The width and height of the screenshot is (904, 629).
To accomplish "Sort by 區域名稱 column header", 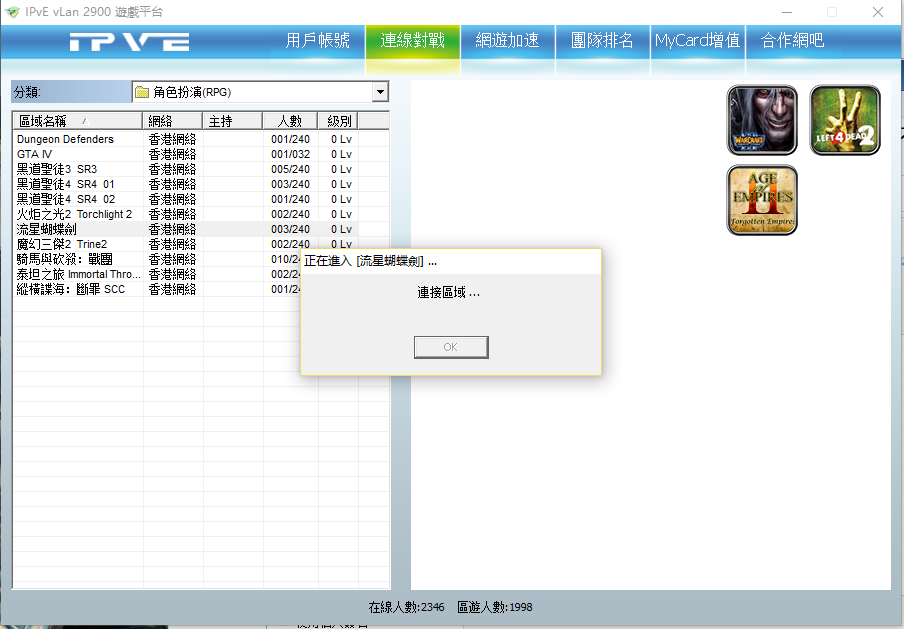I will click(77, 121).
